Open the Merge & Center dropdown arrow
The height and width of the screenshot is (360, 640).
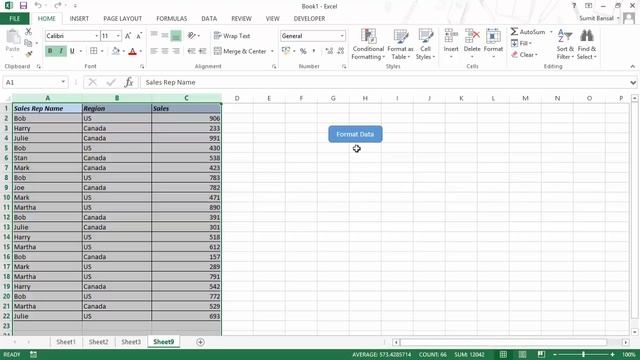point(272,51)
